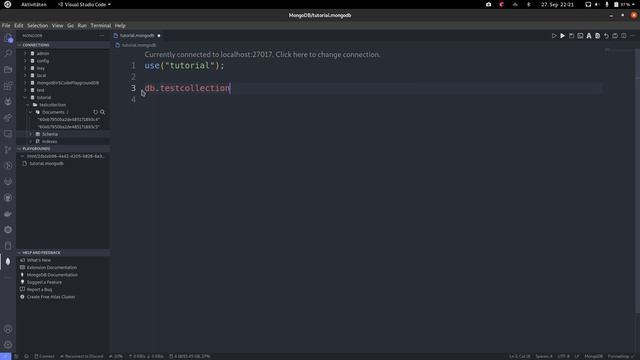This screenshot has height=360, width=640.
Task: Collapse the Playgrounds section
Action: 63,149
